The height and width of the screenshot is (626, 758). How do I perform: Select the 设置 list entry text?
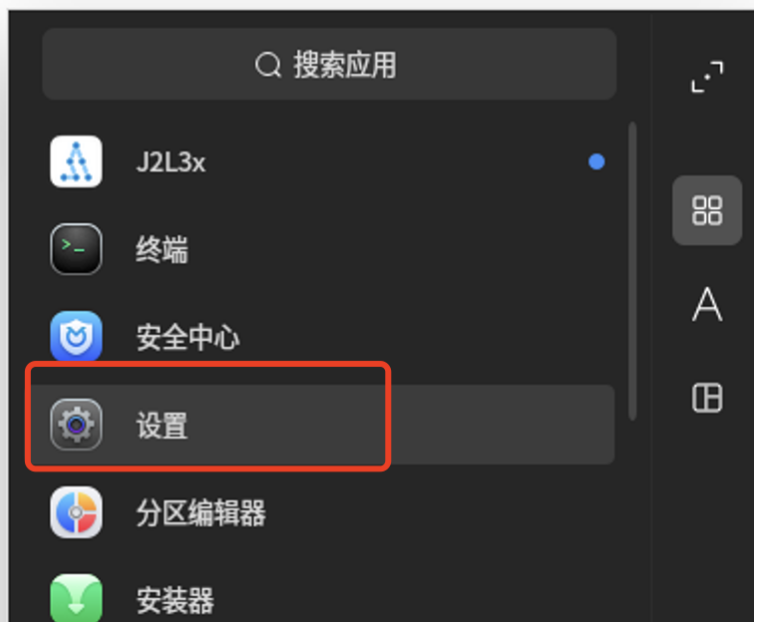click(161, 425)
